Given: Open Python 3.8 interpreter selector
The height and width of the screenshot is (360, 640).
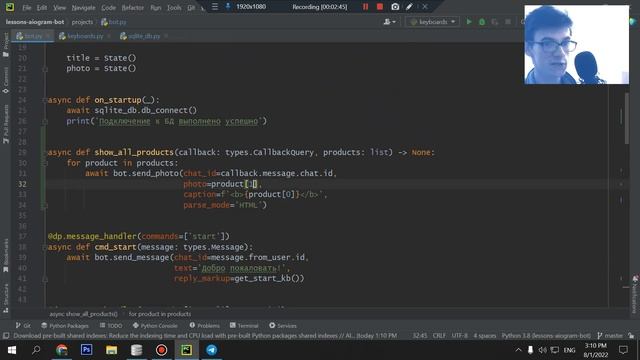Looking at the screenshot, I should [546, 336].
